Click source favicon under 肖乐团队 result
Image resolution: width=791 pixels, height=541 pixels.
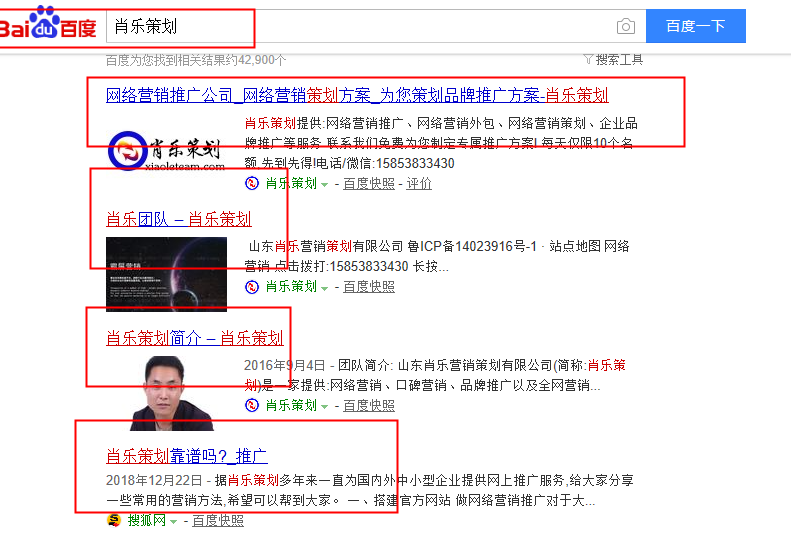click(x=252, y=287)
